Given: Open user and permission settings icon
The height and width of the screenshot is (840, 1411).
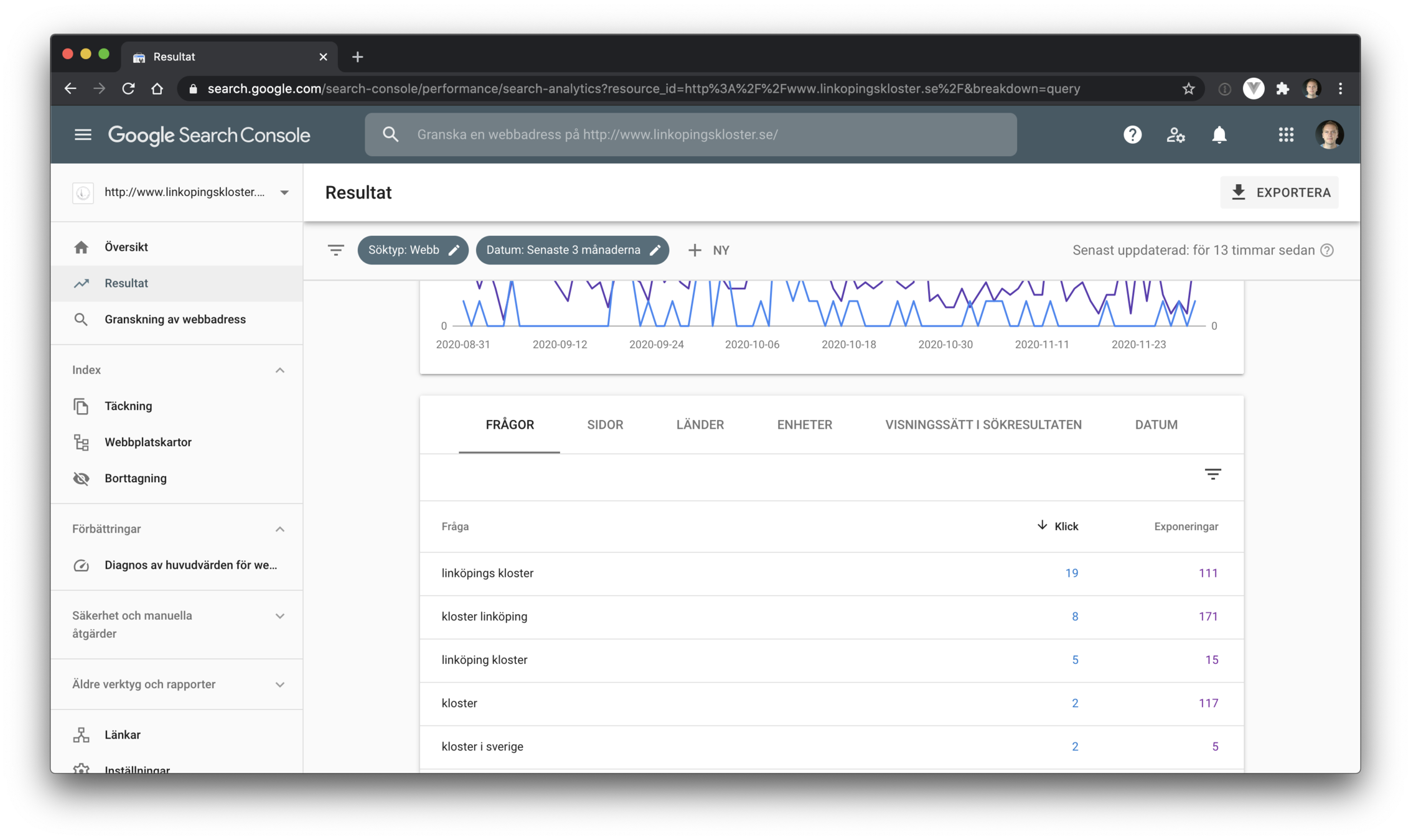Looking at the screenshot, I should [1175, 134].
